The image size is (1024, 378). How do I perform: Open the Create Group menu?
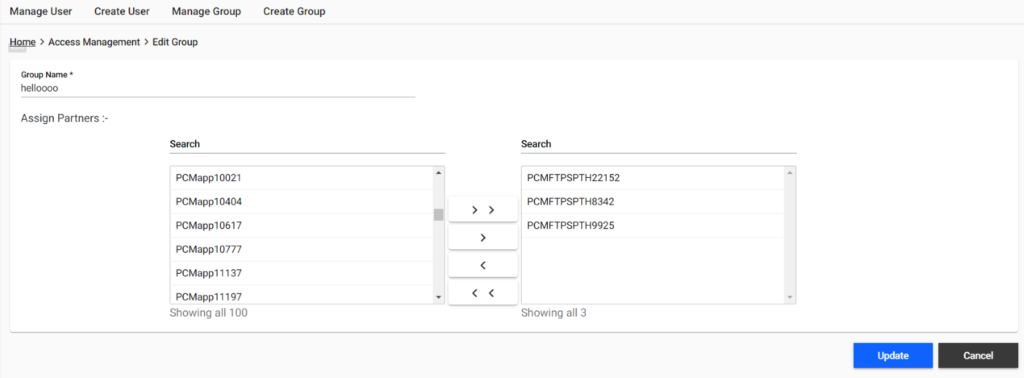(294, 11)
